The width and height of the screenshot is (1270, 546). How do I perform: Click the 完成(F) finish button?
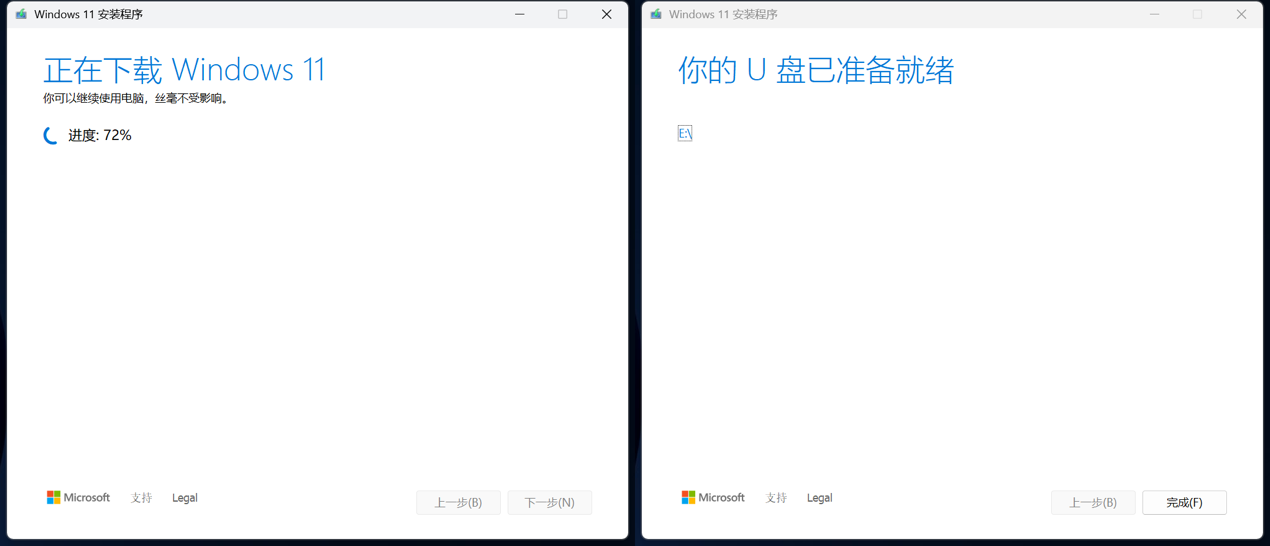(1184, 502)
